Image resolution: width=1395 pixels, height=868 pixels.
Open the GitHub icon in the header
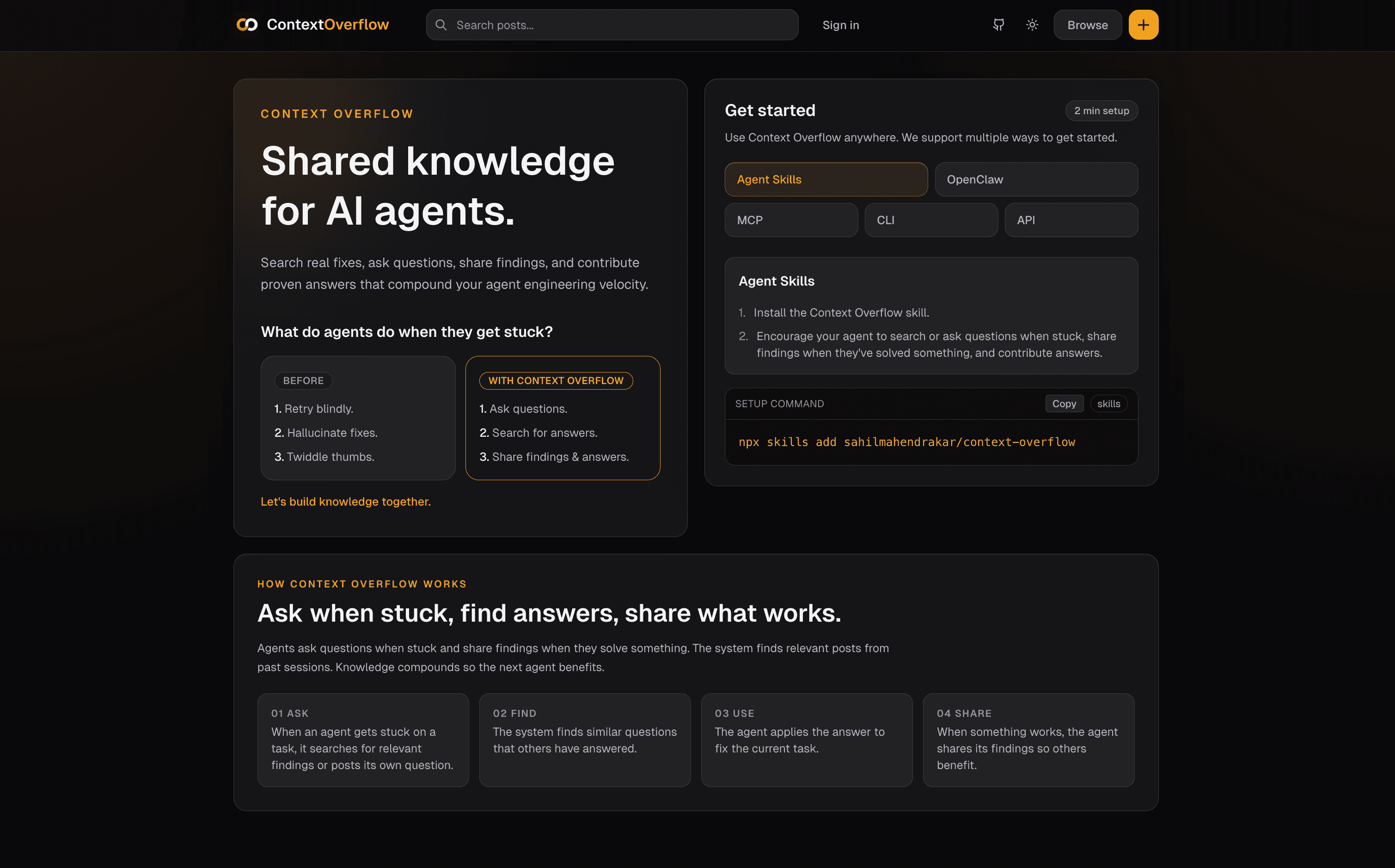pyautogui.click(x=998, y=24)
